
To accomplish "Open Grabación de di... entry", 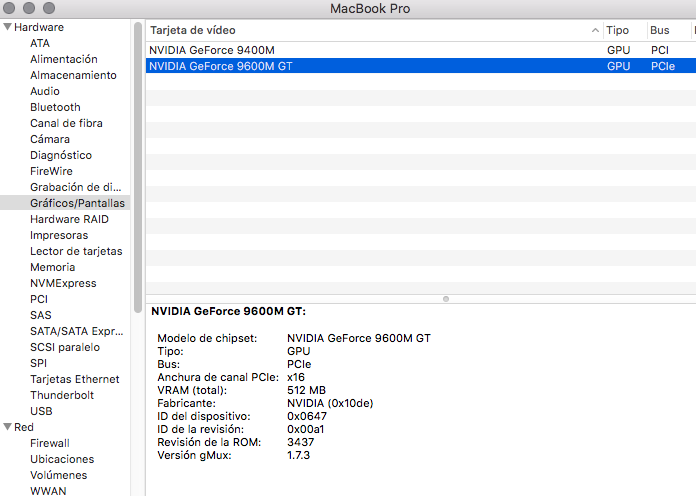I will (x=75, y=187).
